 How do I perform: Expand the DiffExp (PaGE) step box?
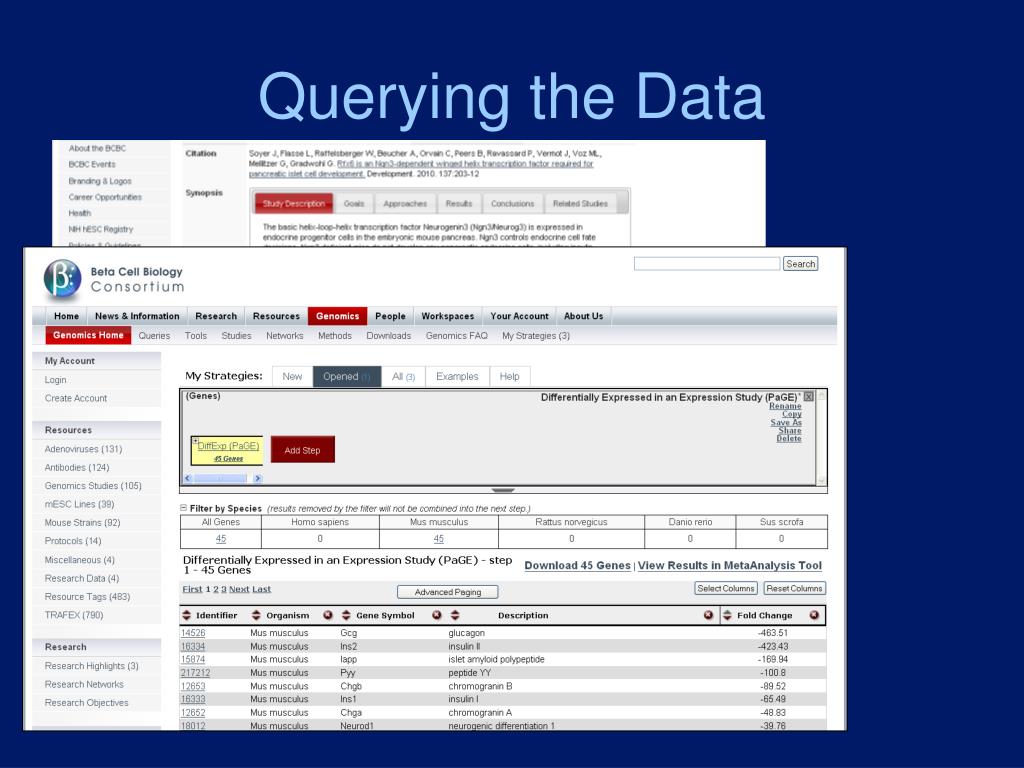[x=195, y=441]
